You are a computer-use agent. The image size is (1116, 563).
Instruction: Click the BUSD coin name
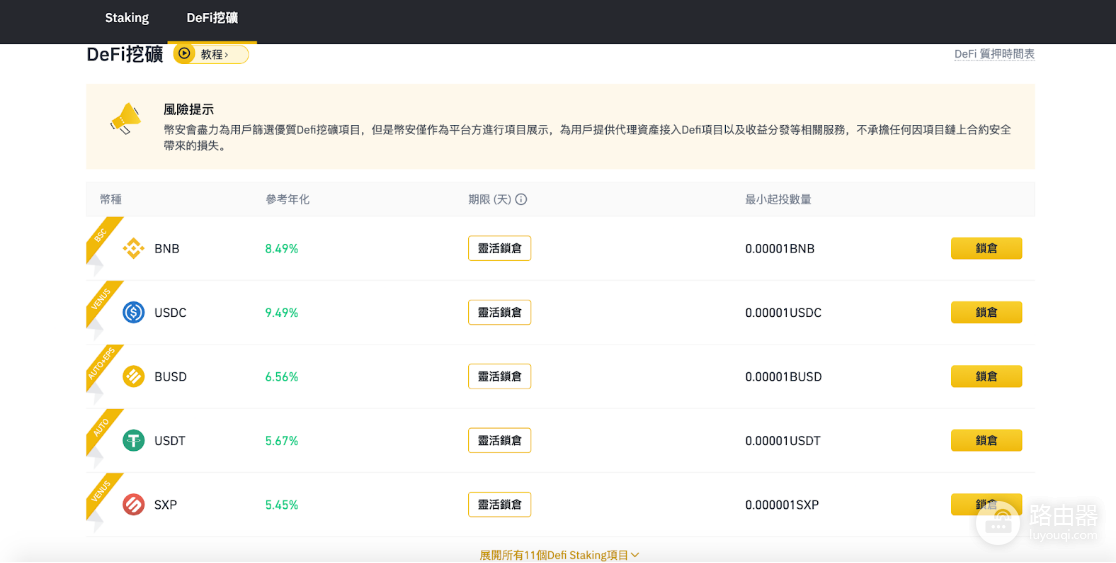(170, 377)
